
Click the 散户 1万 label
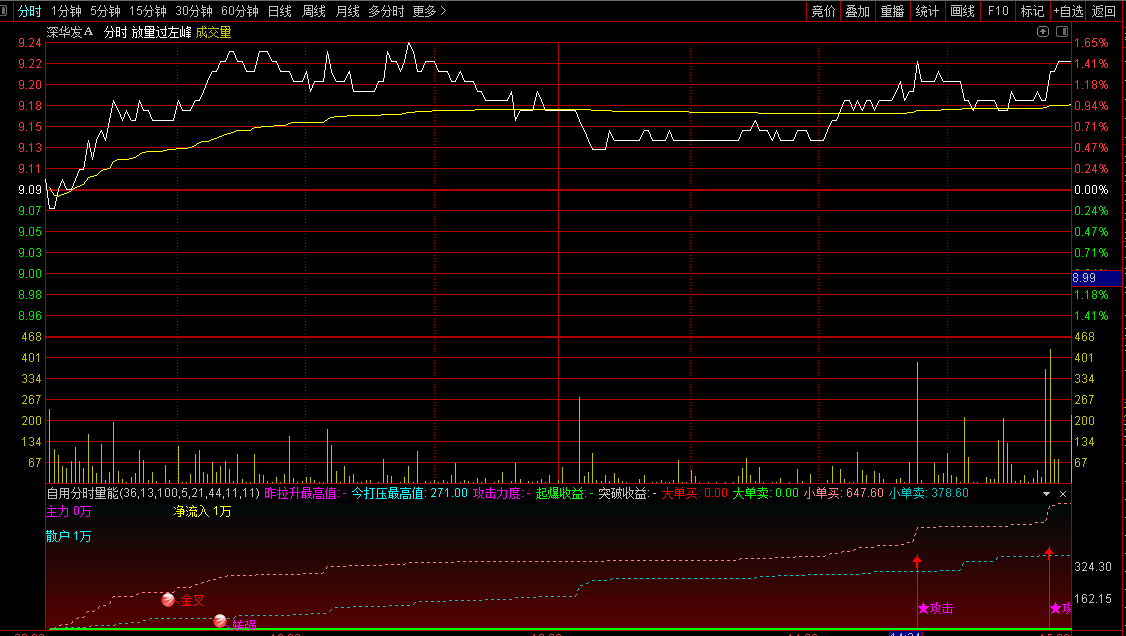click(x=69, y=537)
